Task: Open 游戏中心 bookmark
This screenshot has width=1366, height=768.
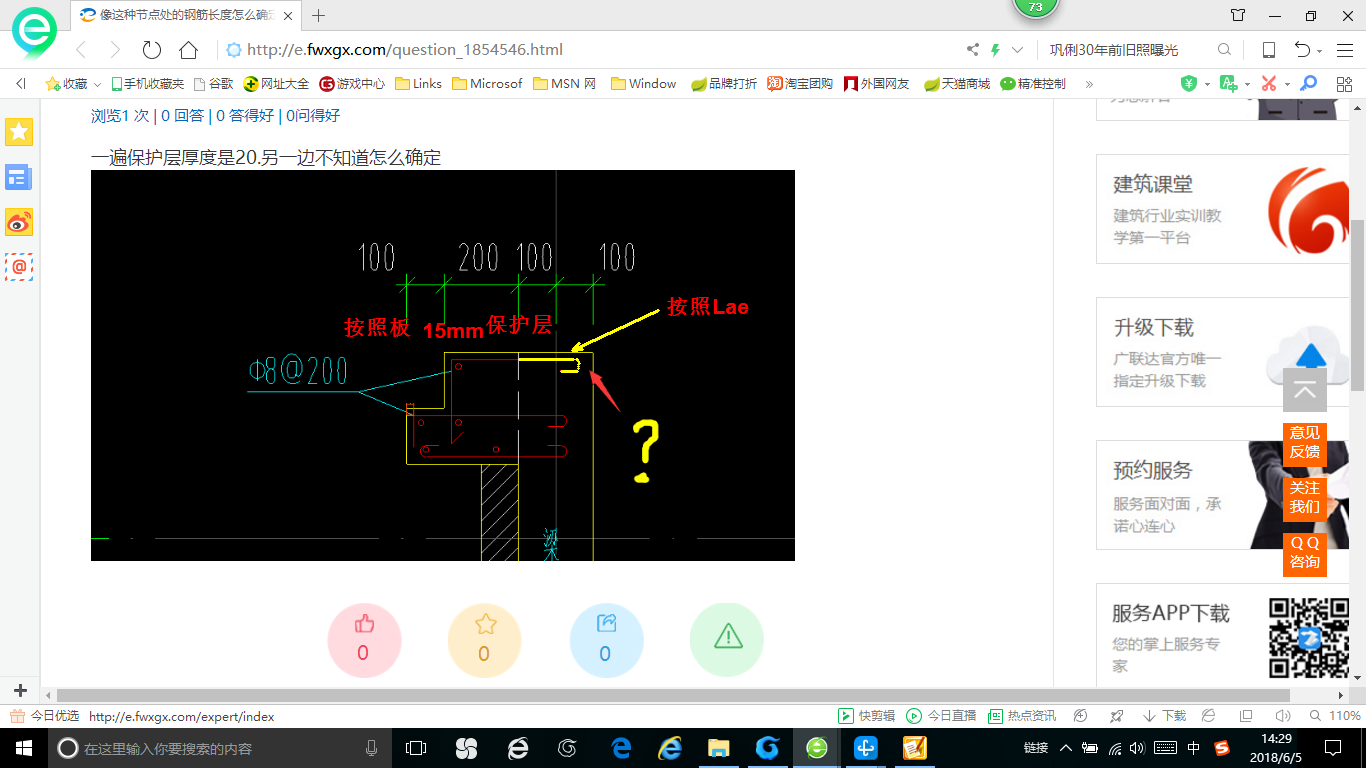Action: (x=352, y=84)
